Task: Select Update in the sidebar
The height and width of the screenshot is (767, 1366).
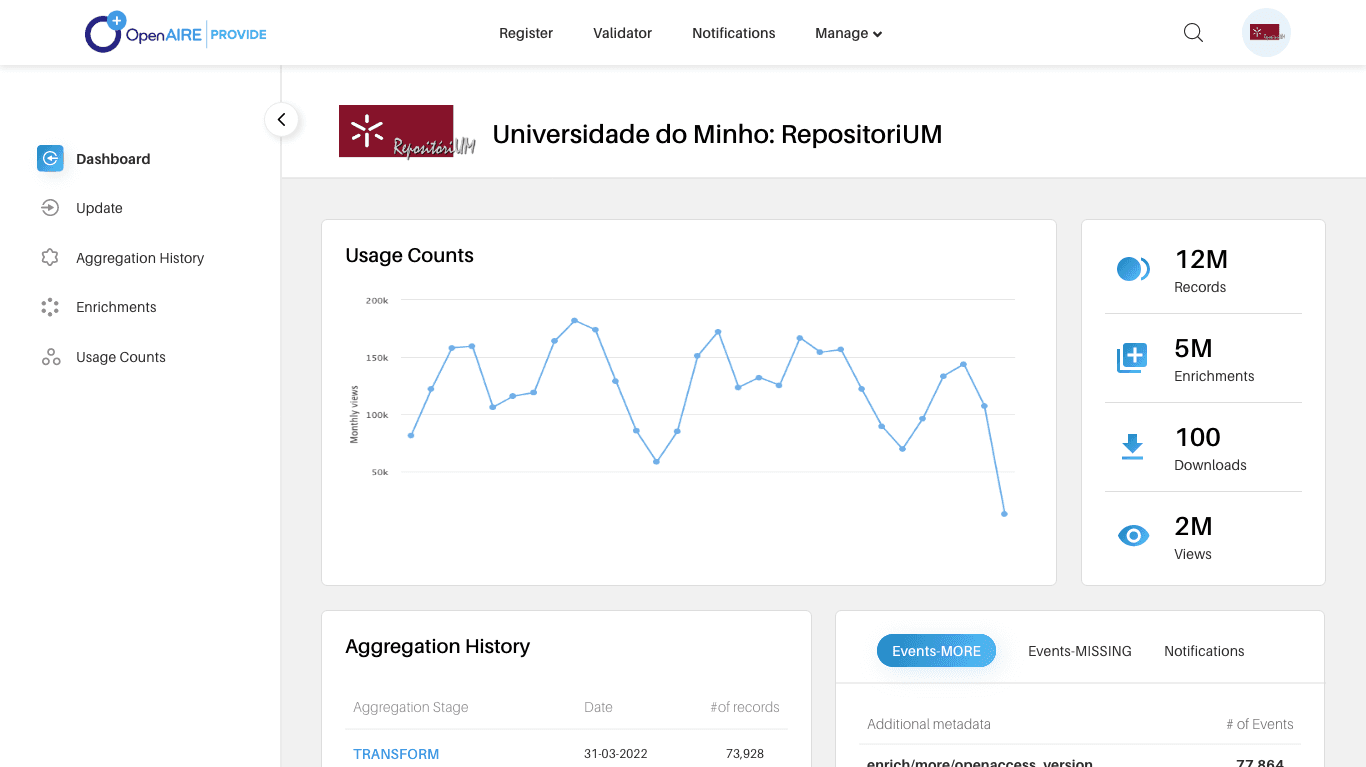Action: point(99,208)
